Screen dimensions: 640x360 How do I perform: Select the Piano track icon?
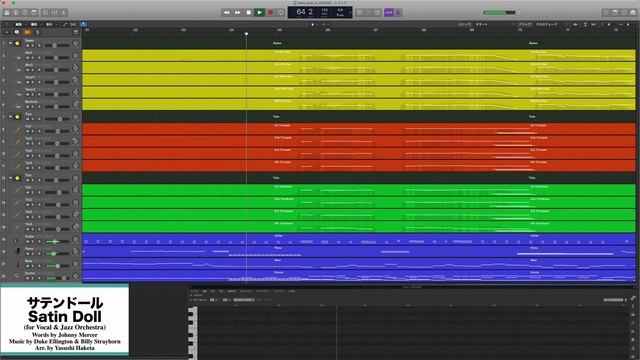tap(18, 252)
